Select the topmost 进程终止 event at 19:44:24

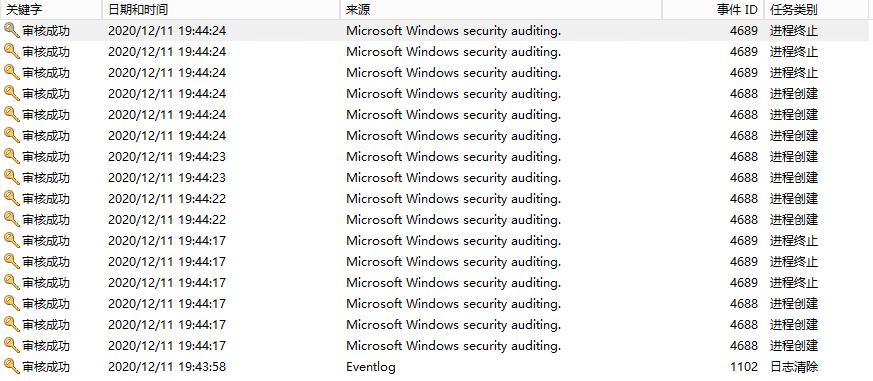(x=436, y=31)
